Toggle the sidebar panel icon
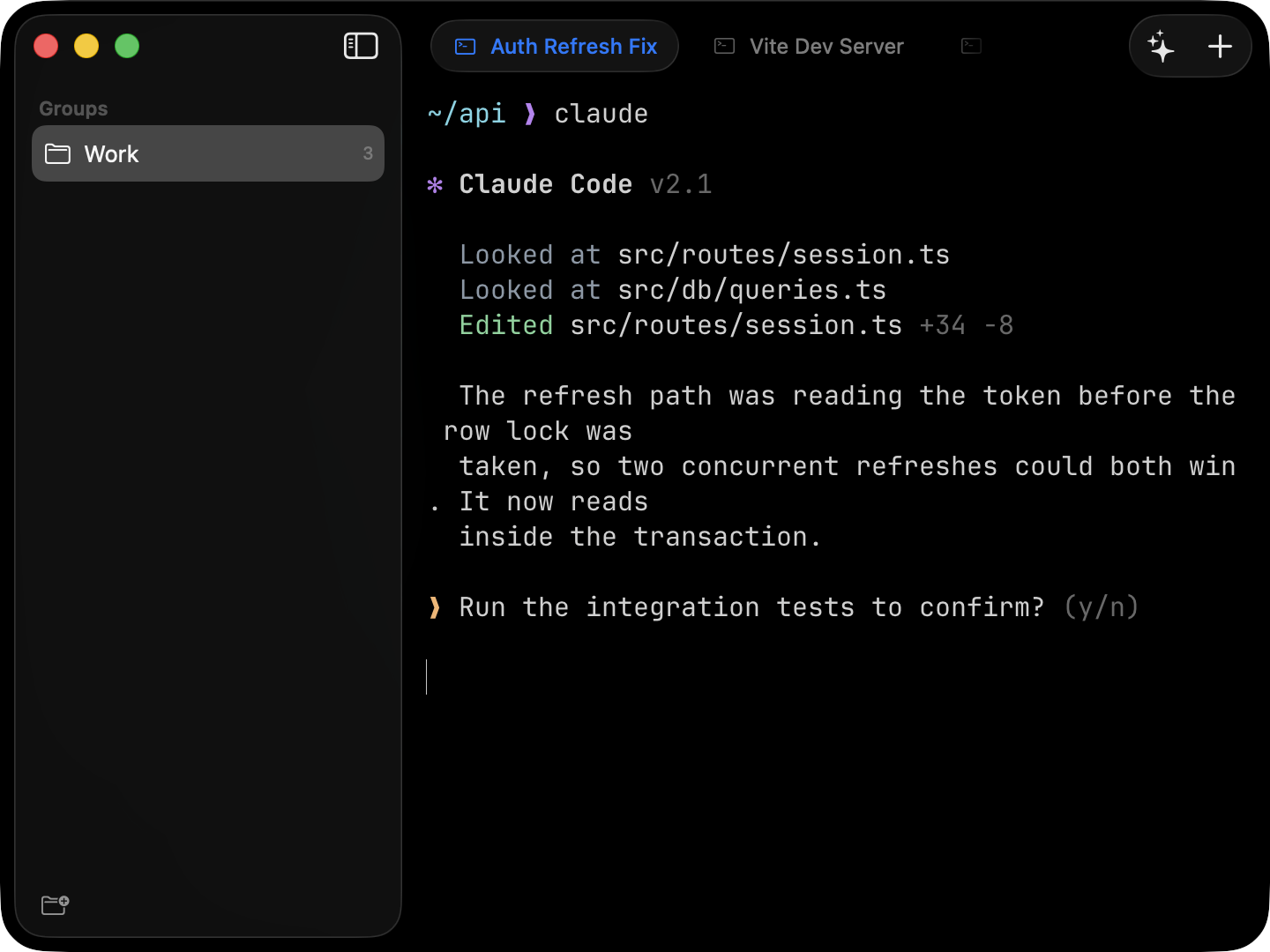Viewport: 1270px width, 952px height. tap(361, 46)
